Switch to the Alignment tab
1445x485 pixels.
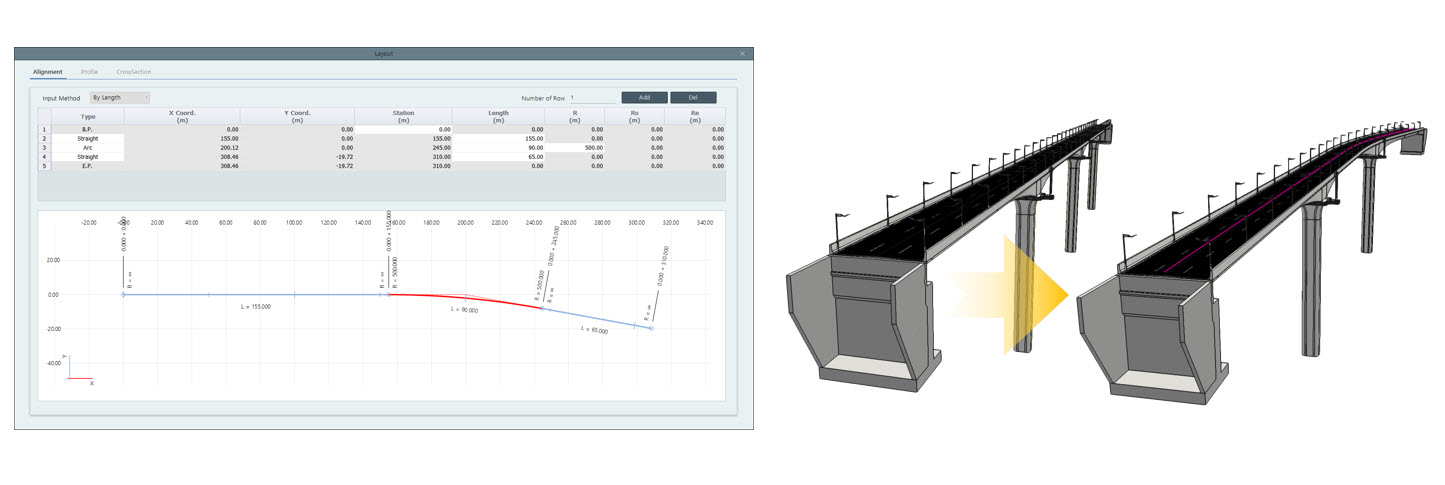(x=48, y=72)
